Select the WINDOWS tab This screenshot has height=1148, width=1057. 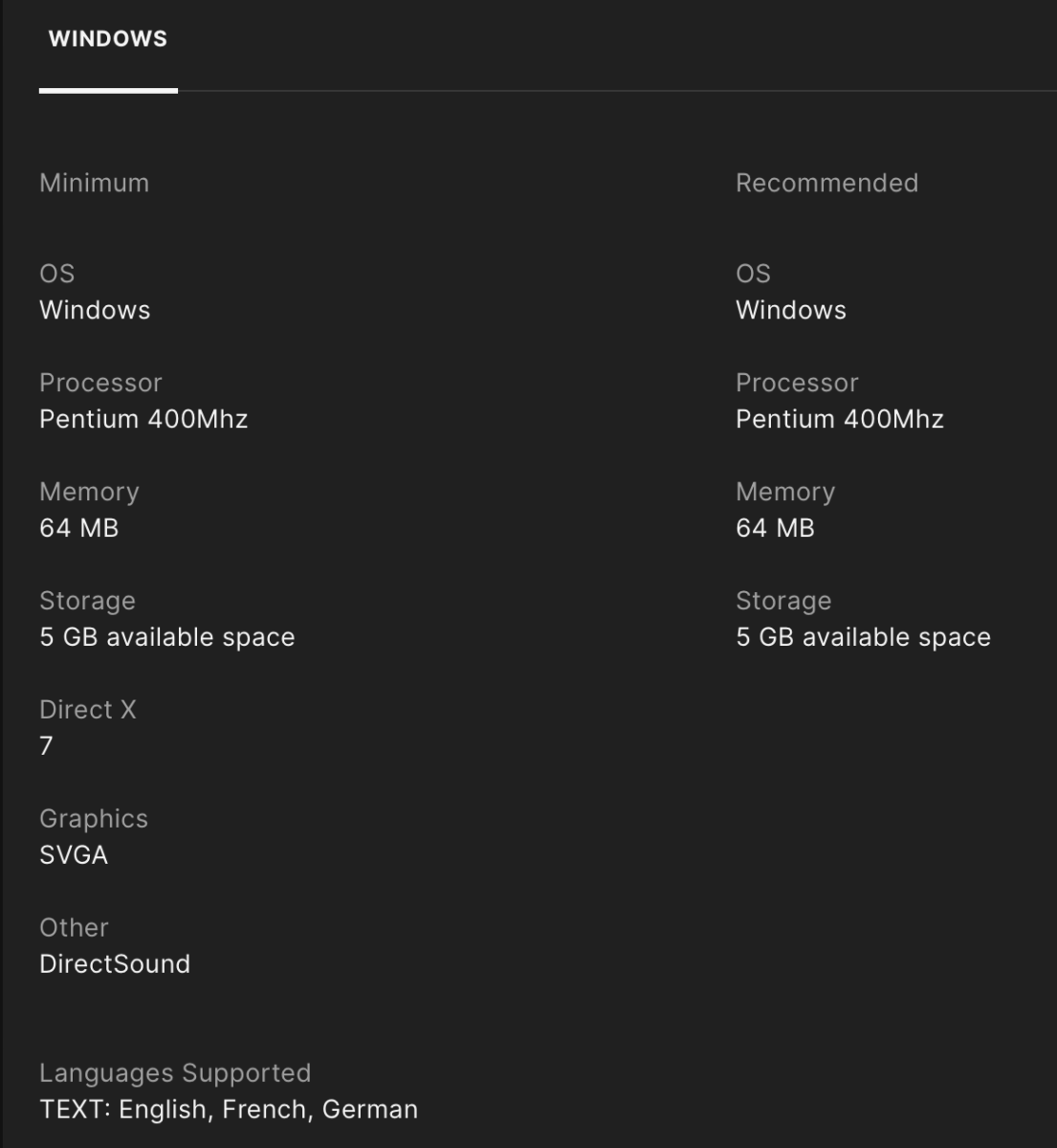click(108, 39)
